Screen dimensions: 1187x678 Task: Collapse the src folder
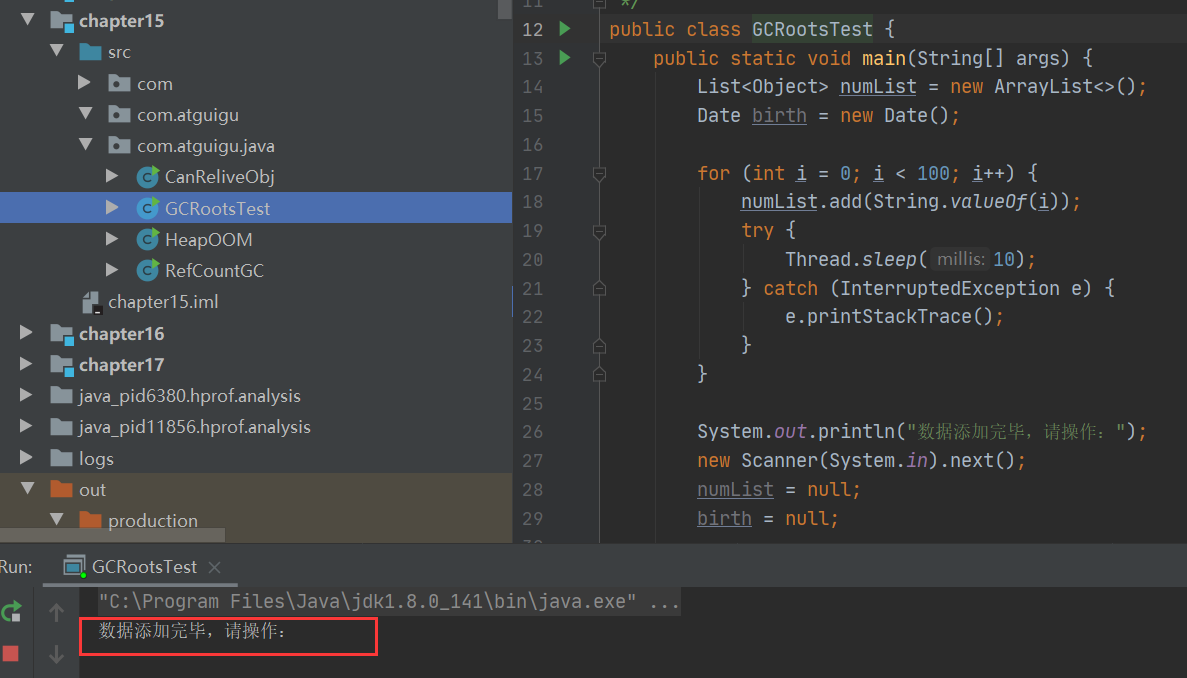(57, 51)
